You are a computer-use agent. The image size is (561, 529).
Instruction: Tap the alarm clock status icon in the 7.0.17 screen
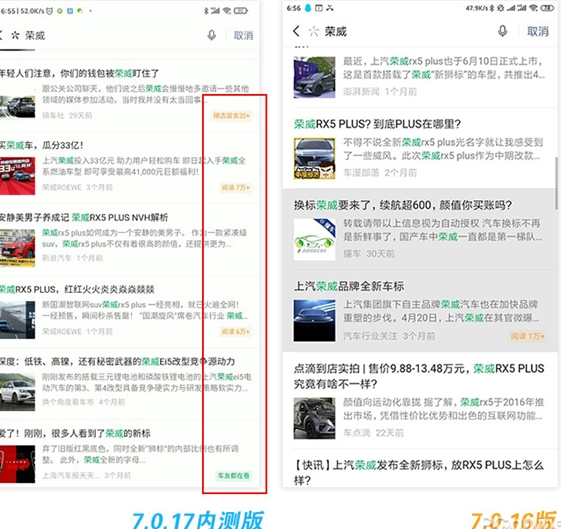49,11
